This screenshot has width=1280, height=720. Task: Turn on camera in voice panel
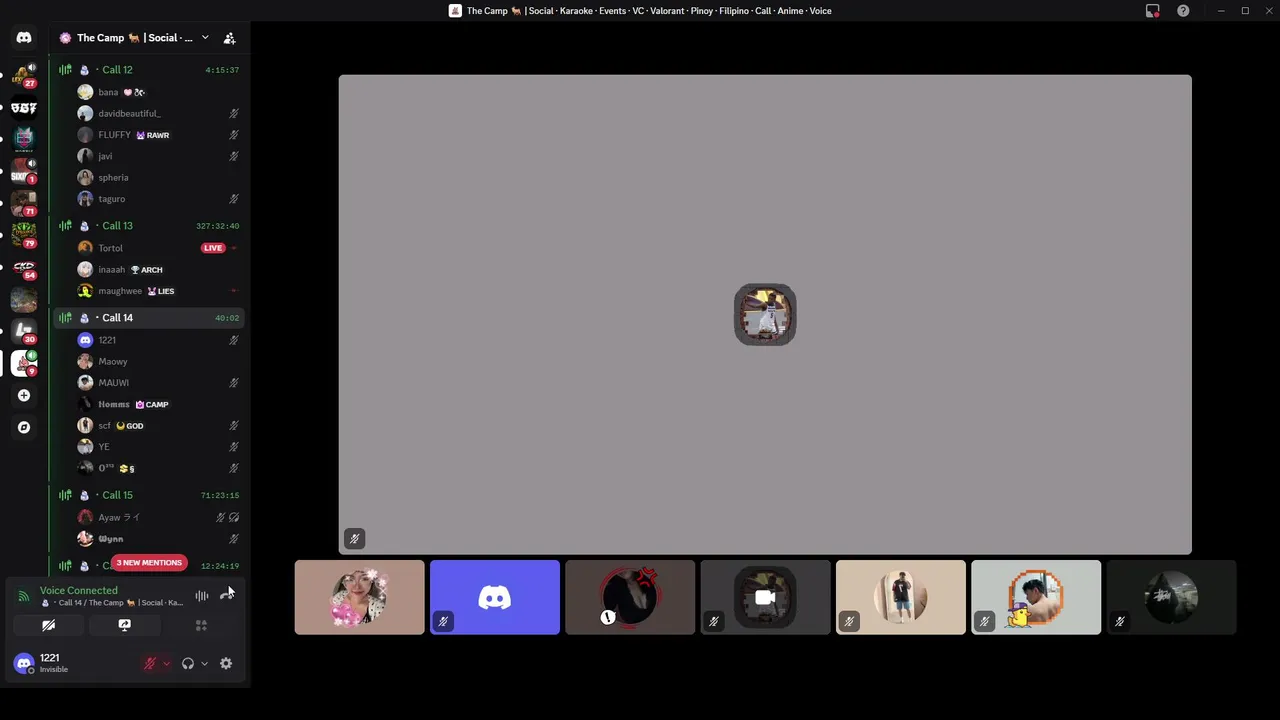tap(48, 625)
